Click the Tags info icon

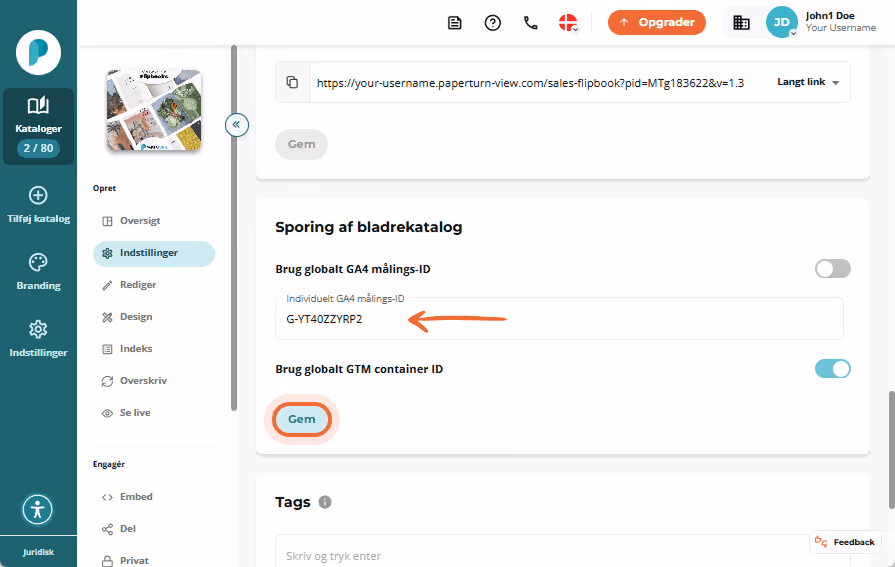click(325, 502)
